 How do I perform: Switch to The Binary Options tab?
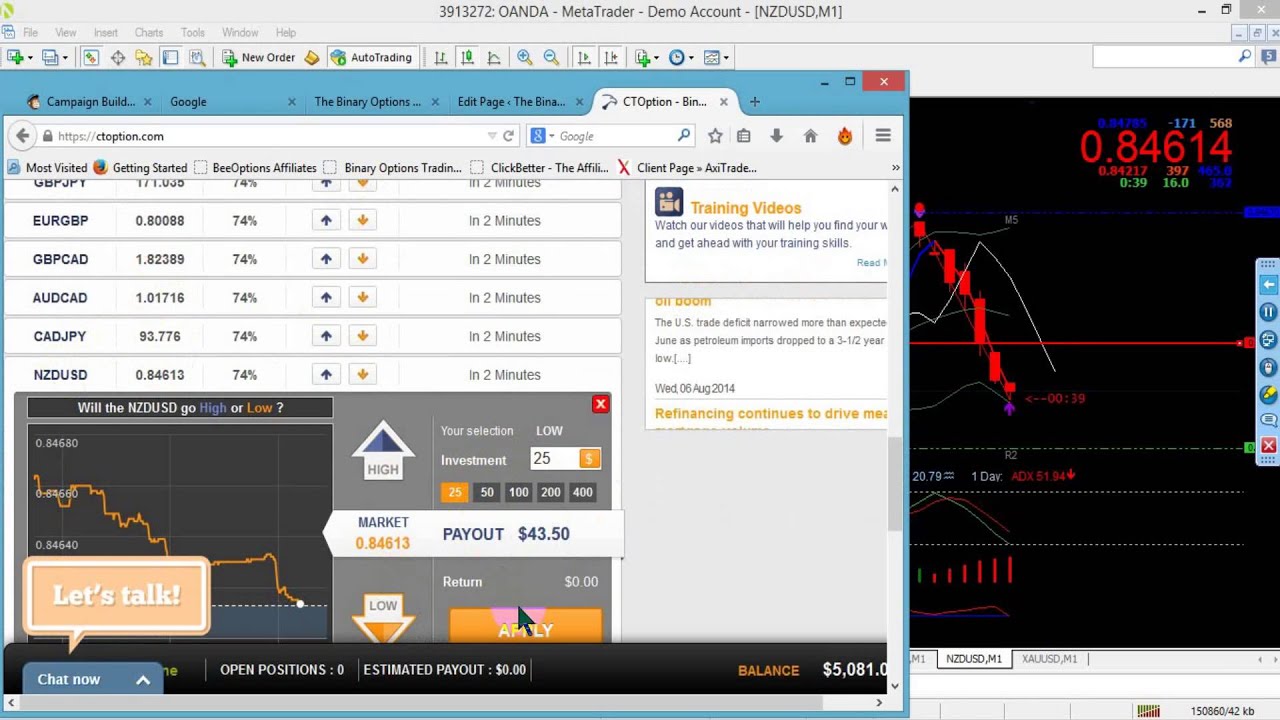coord(367,101)
